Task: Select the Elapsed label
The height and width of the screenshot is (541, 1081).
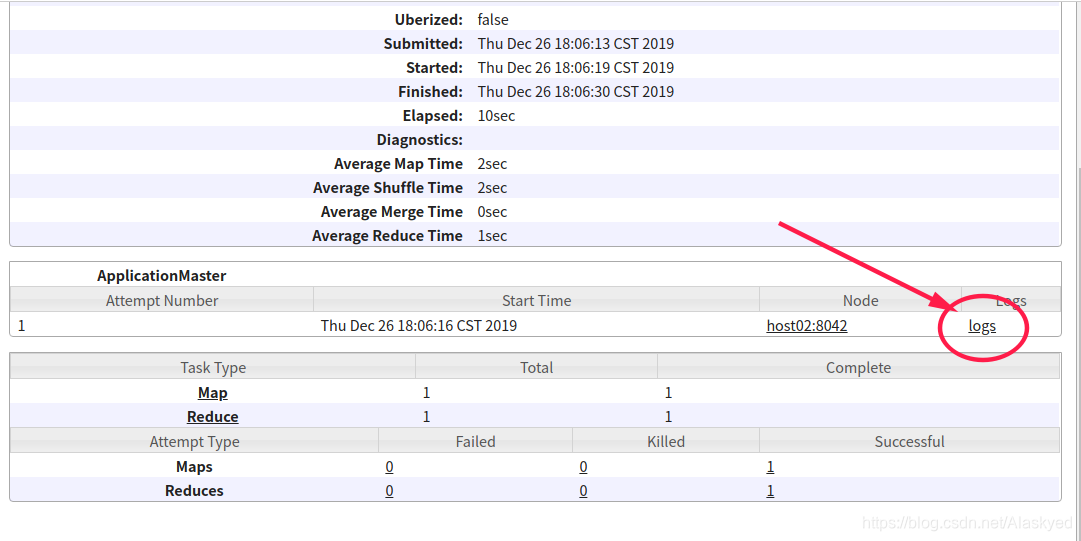Action: coord(433,116)
